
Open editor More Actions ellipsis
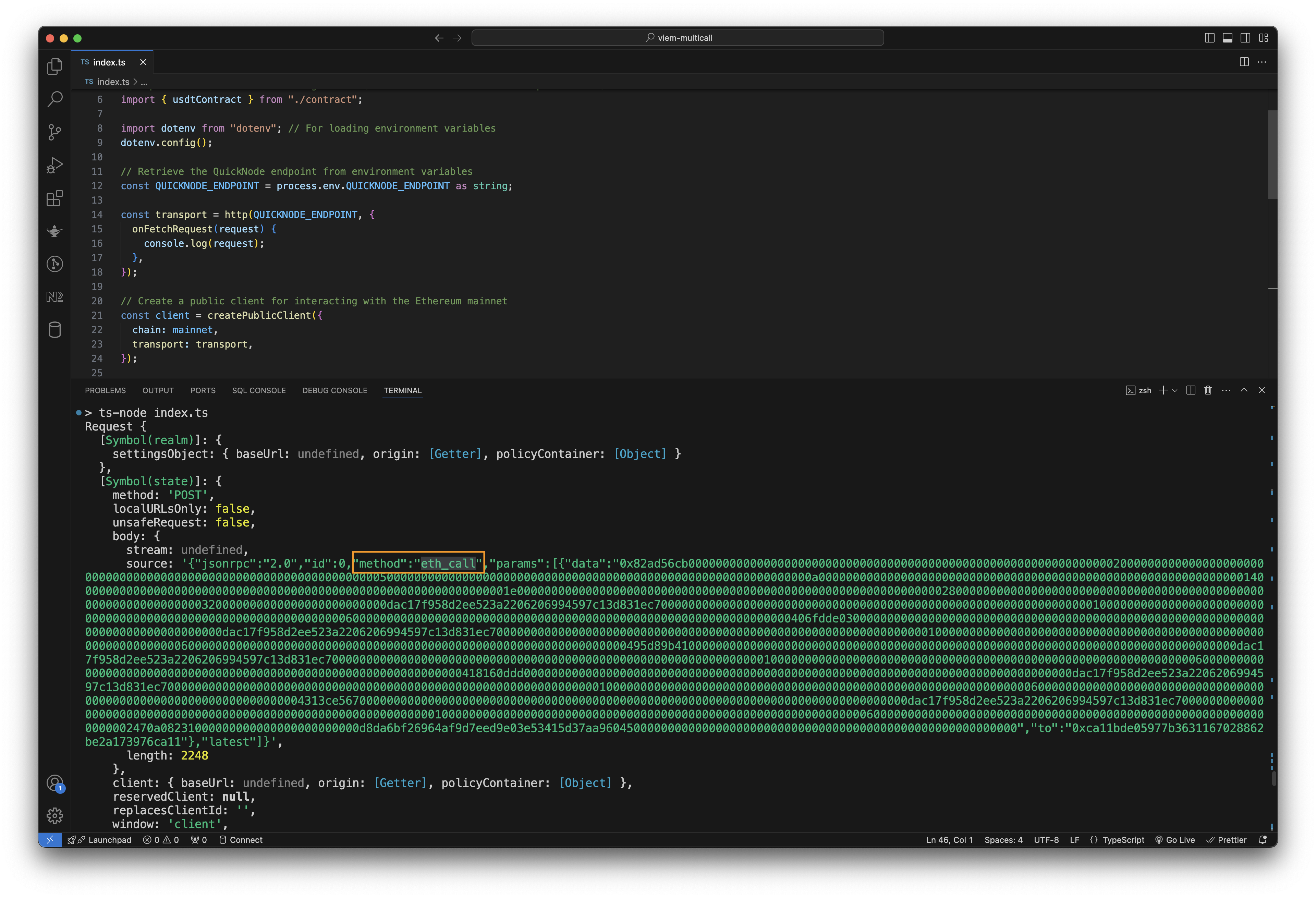pos(1262,62)
